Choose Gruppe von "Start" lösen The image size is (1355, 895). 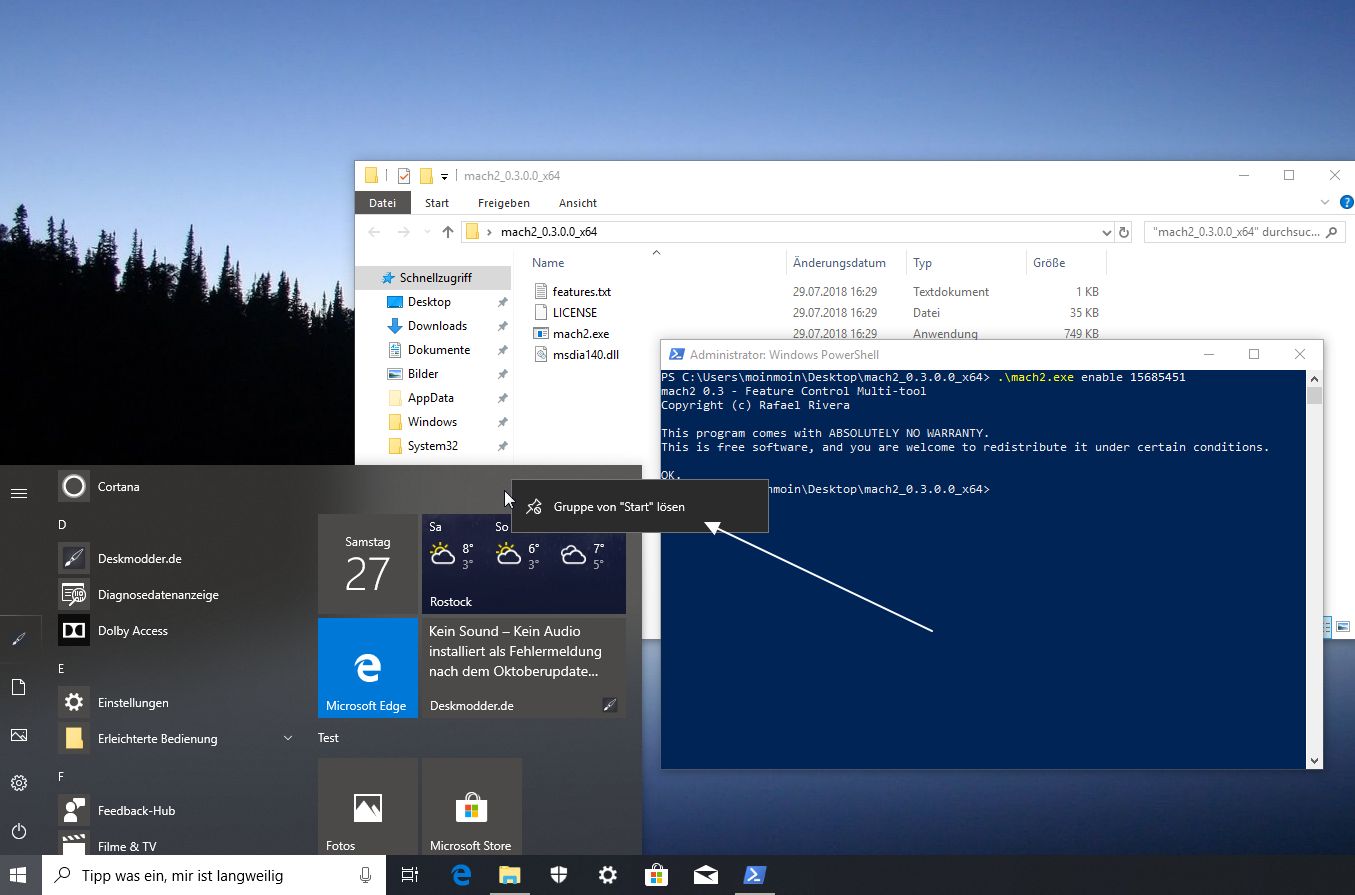pyautogui.click(x=639, y=507)
